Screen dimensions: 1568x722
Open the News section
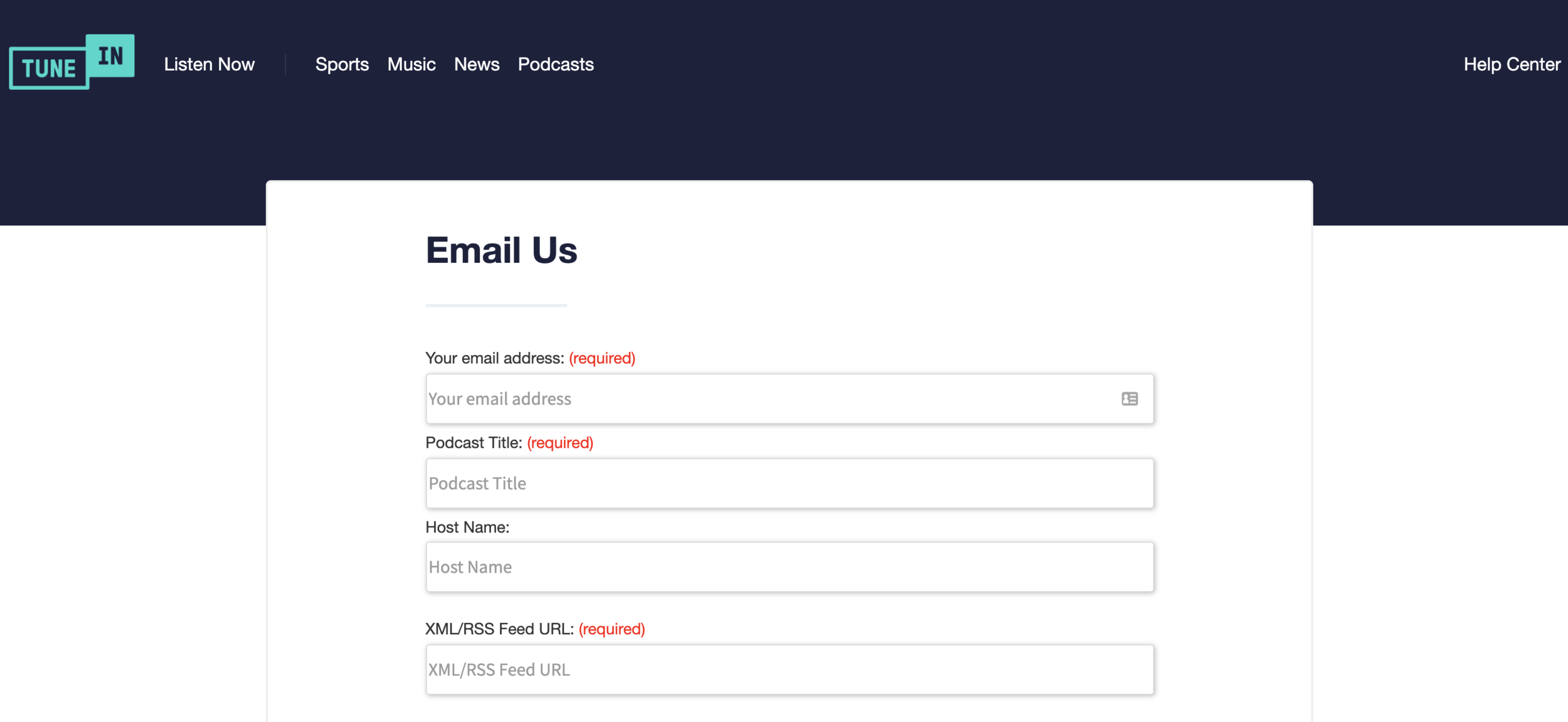pos(477,65)
